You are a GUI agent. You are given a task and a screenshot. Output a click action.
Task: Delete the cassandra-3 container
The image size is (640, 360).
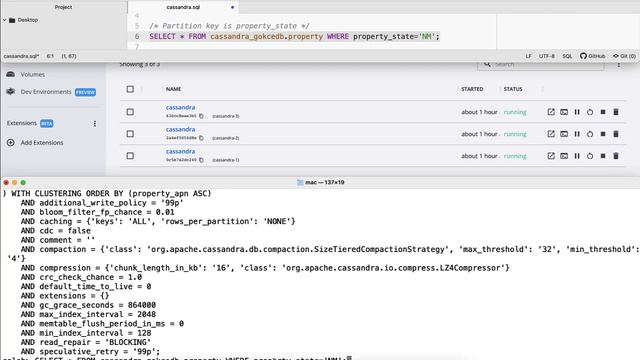tap(616, 112)
